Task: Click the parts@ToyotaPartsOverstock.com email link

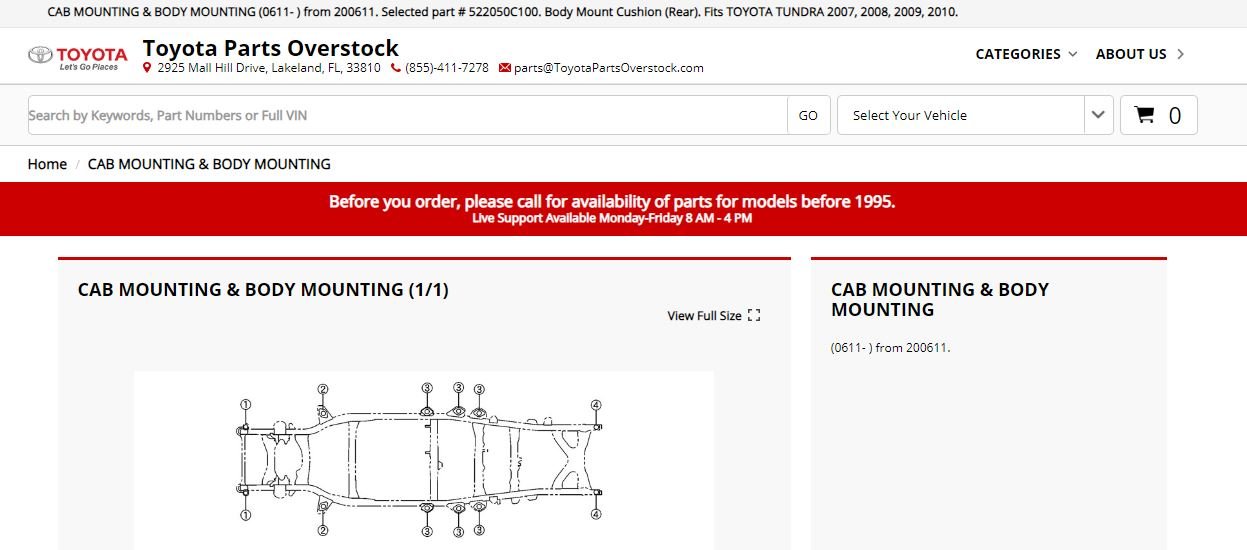Action: click(609, 68)
